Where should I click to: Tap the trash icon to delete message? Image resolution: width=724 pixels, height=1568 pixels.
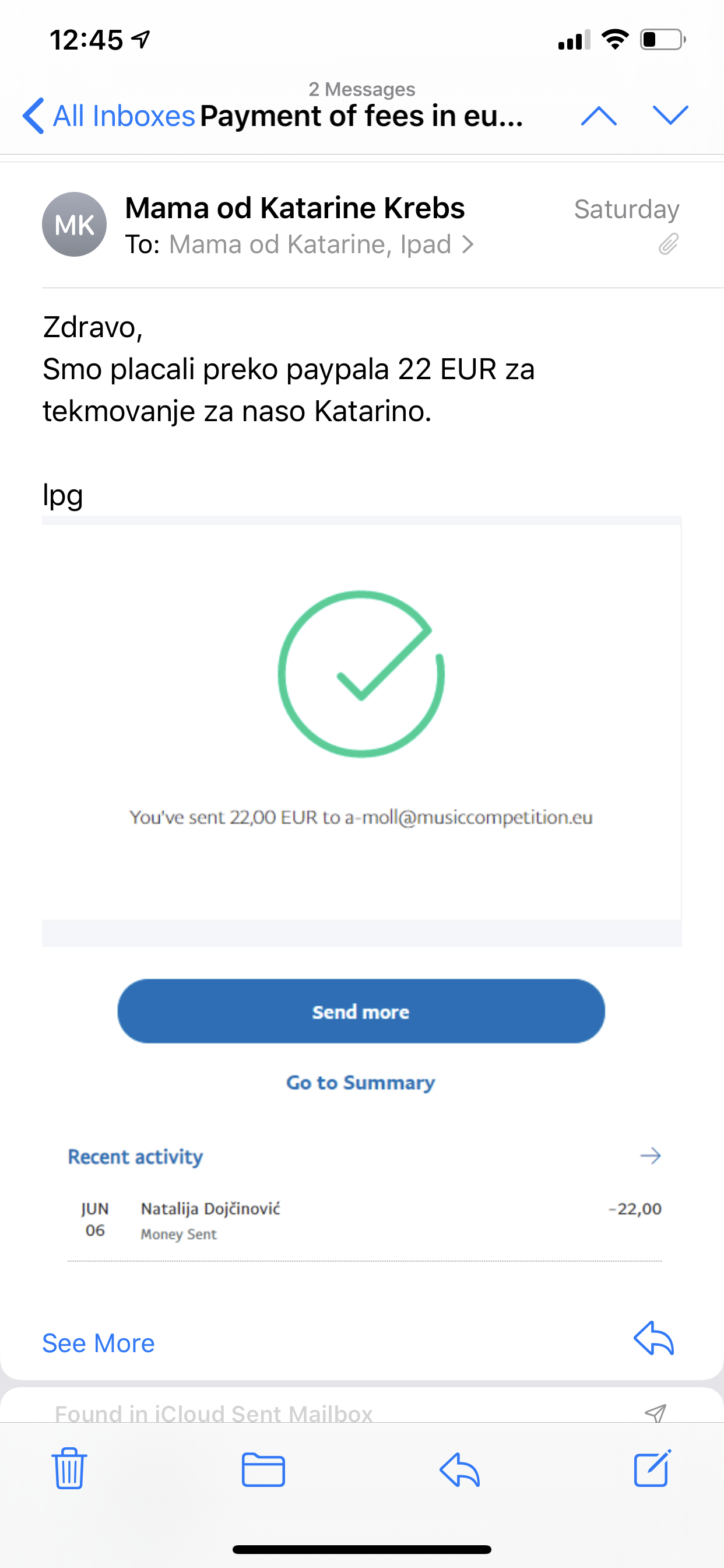click(69, 1468)
